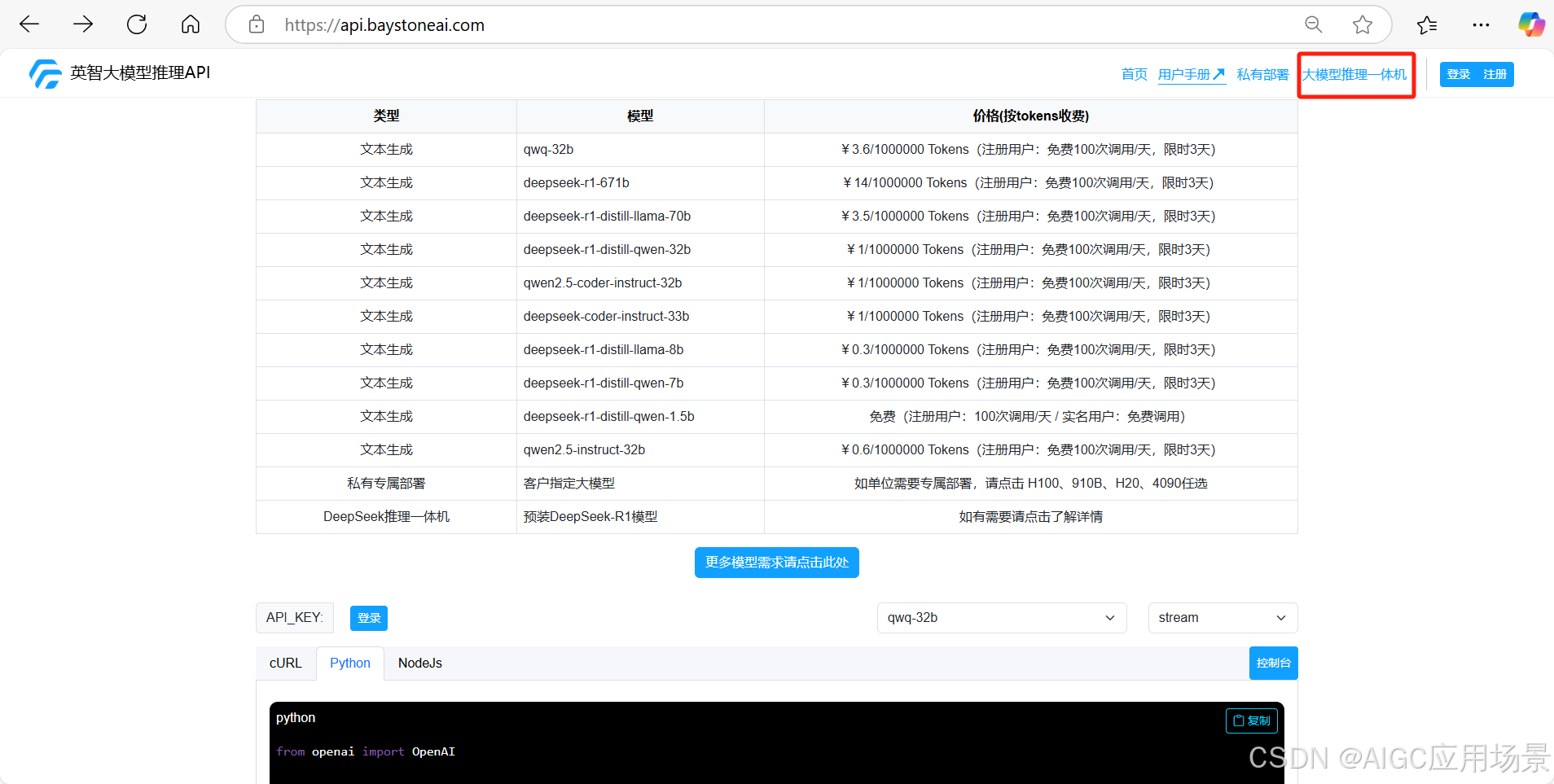Open the 用户手册 external link
This screenshot has width=1554, height=784.
tap(1192, 74)
